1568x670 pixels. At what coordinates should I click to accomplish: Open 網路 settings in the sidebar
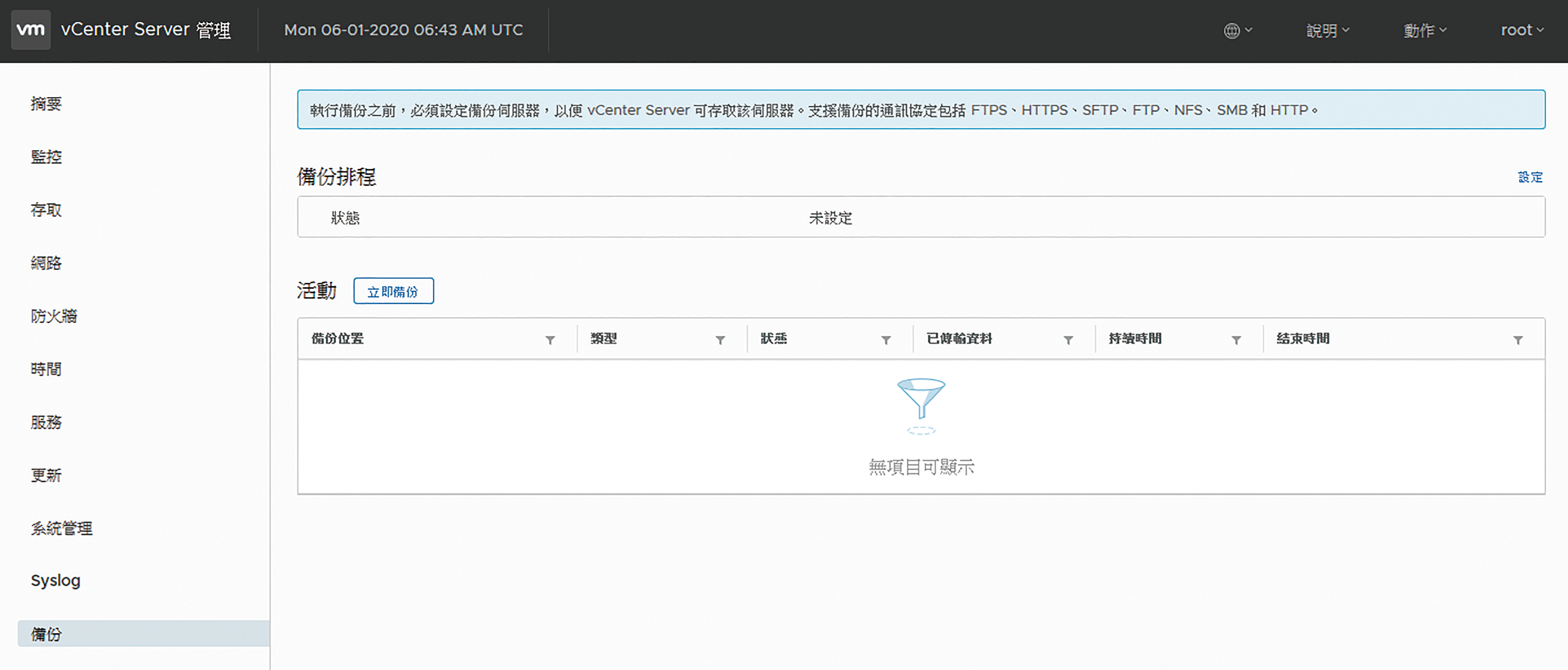point(46,262)
